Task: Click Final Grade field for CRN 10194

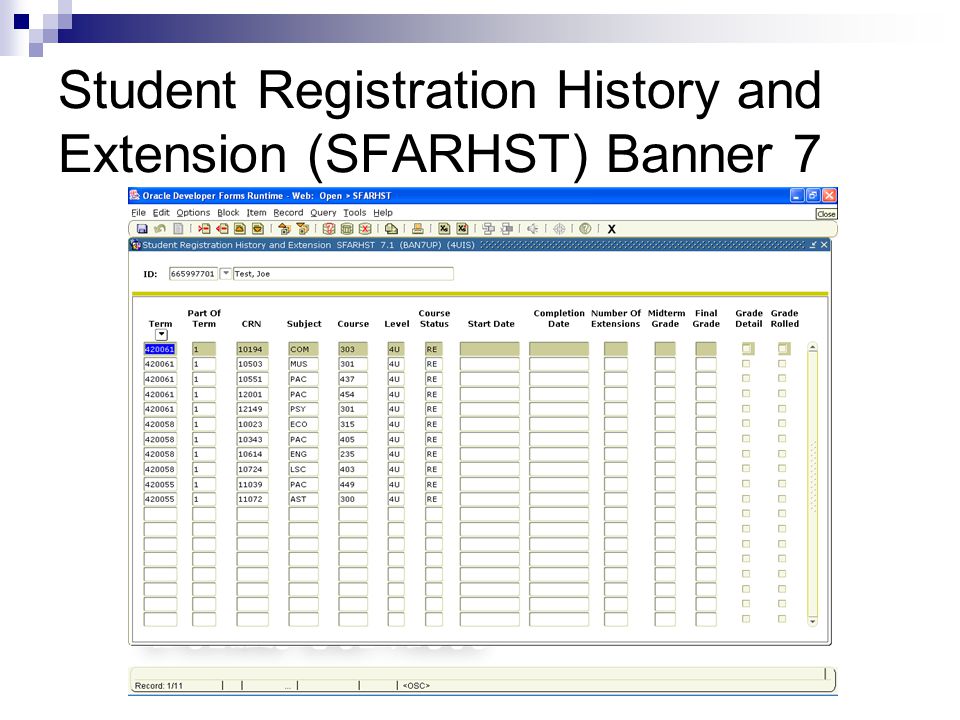Action: (x=705, y=349)
